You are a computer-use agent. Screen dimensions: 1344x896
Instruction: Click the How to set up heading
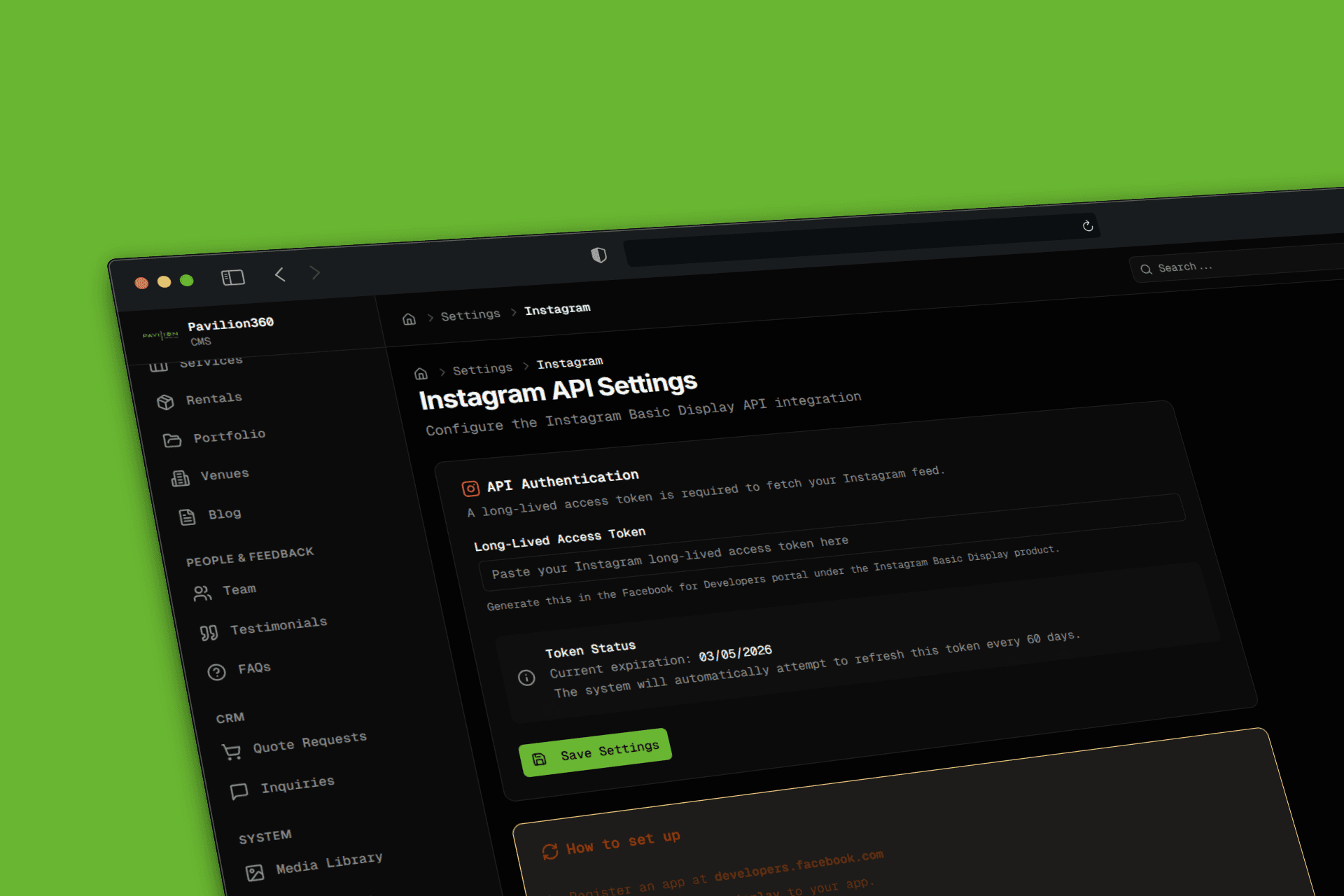(623, 842)
